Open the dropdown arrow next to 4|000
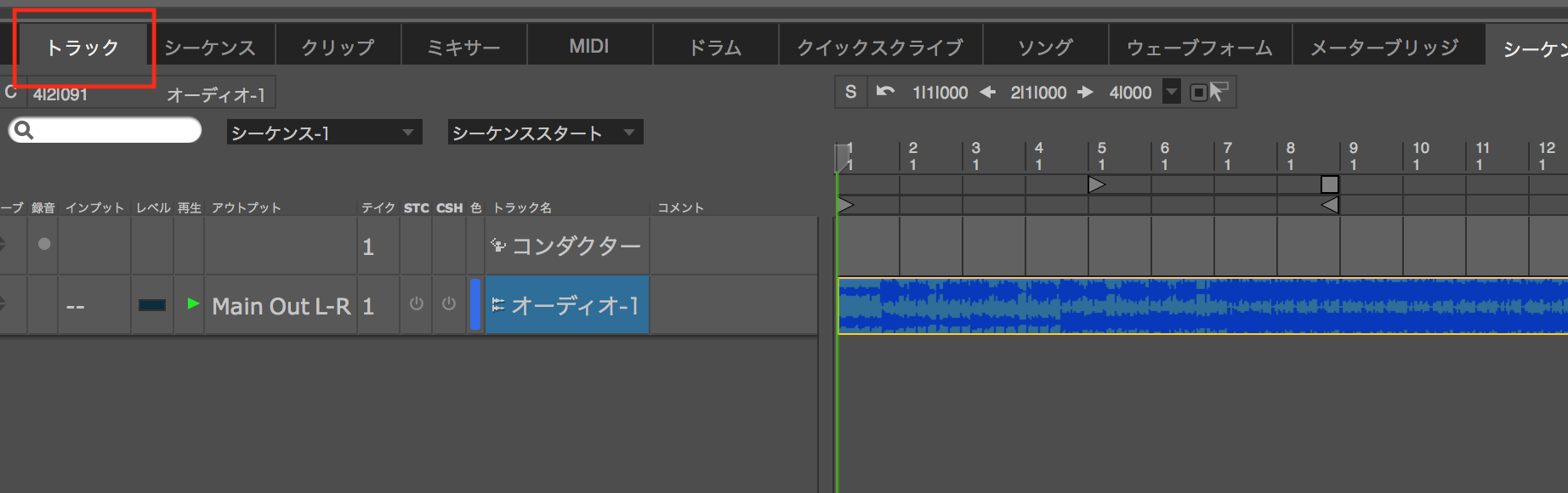This screenshot has width=1568, height=493. 1172,92
